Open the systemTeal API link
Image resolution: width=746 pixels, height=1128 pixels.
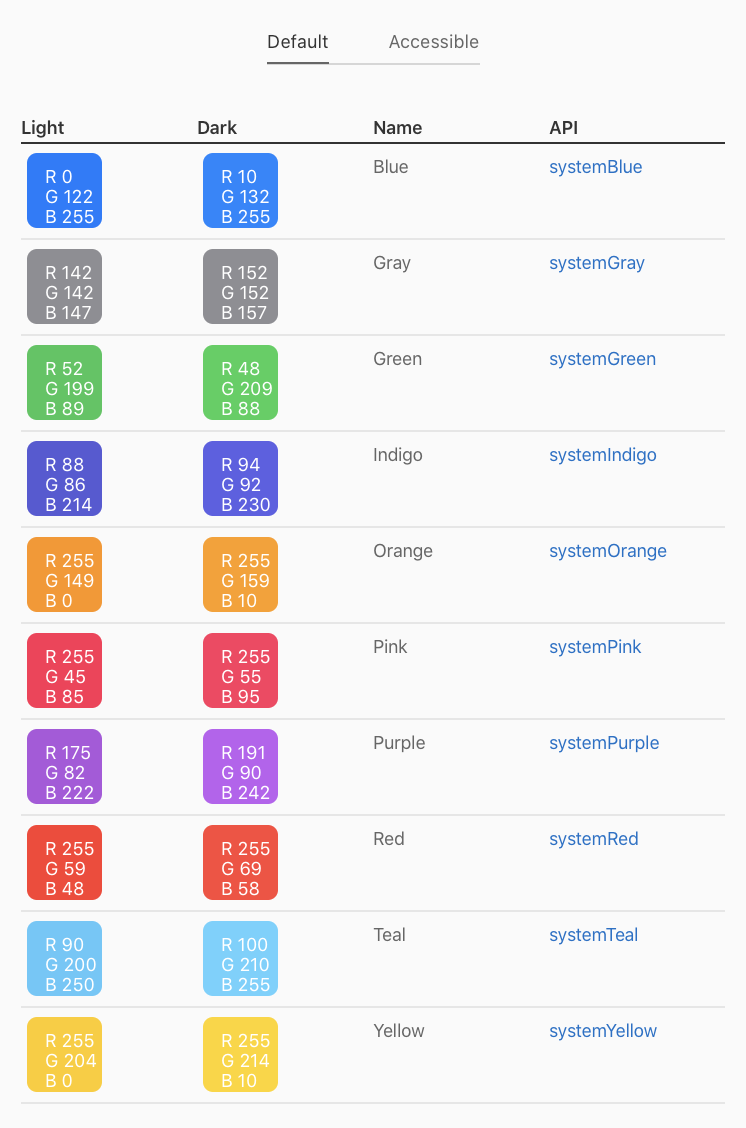point(593,935)
